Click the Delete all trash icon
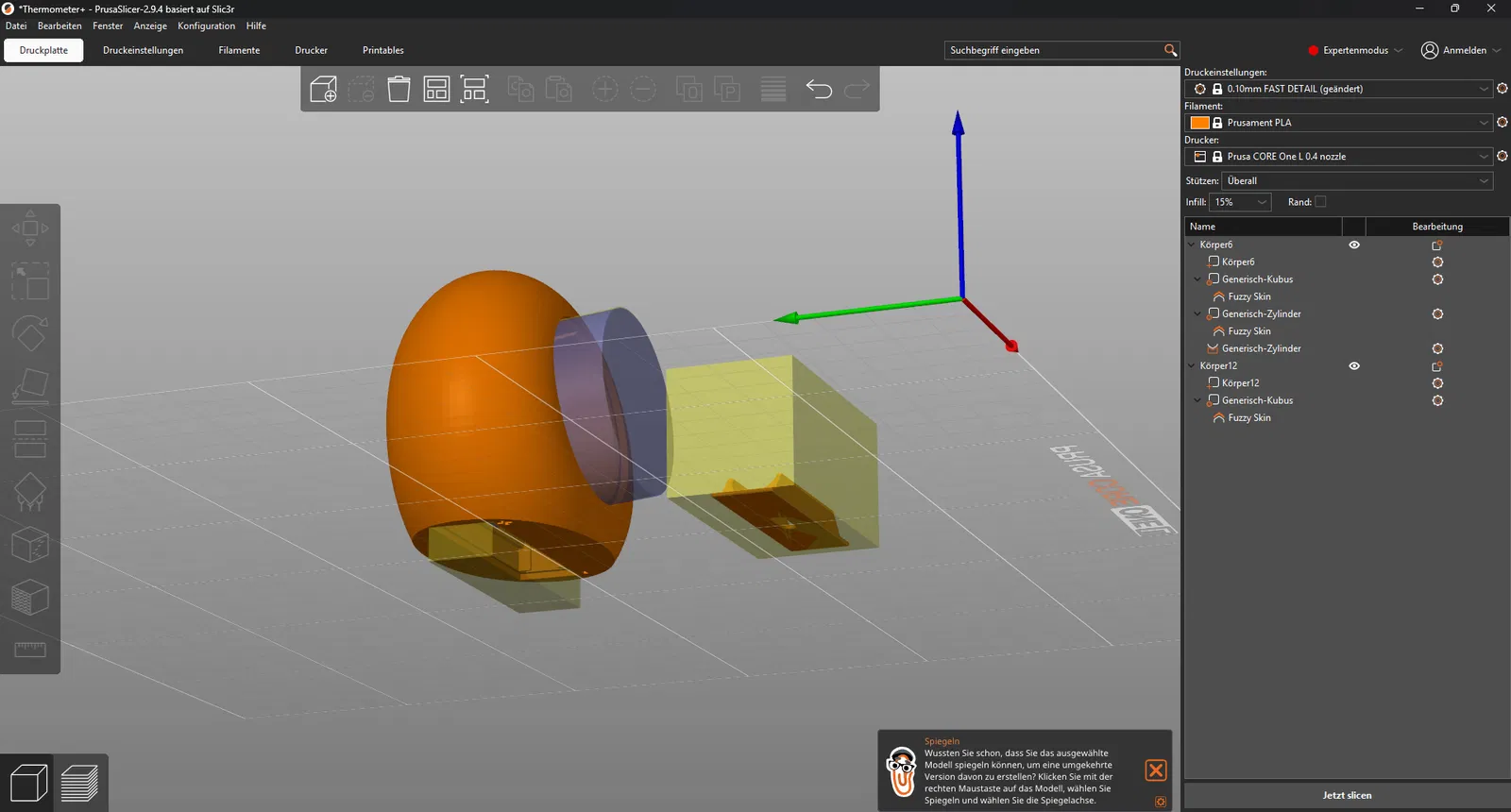 tap(399, 90)
